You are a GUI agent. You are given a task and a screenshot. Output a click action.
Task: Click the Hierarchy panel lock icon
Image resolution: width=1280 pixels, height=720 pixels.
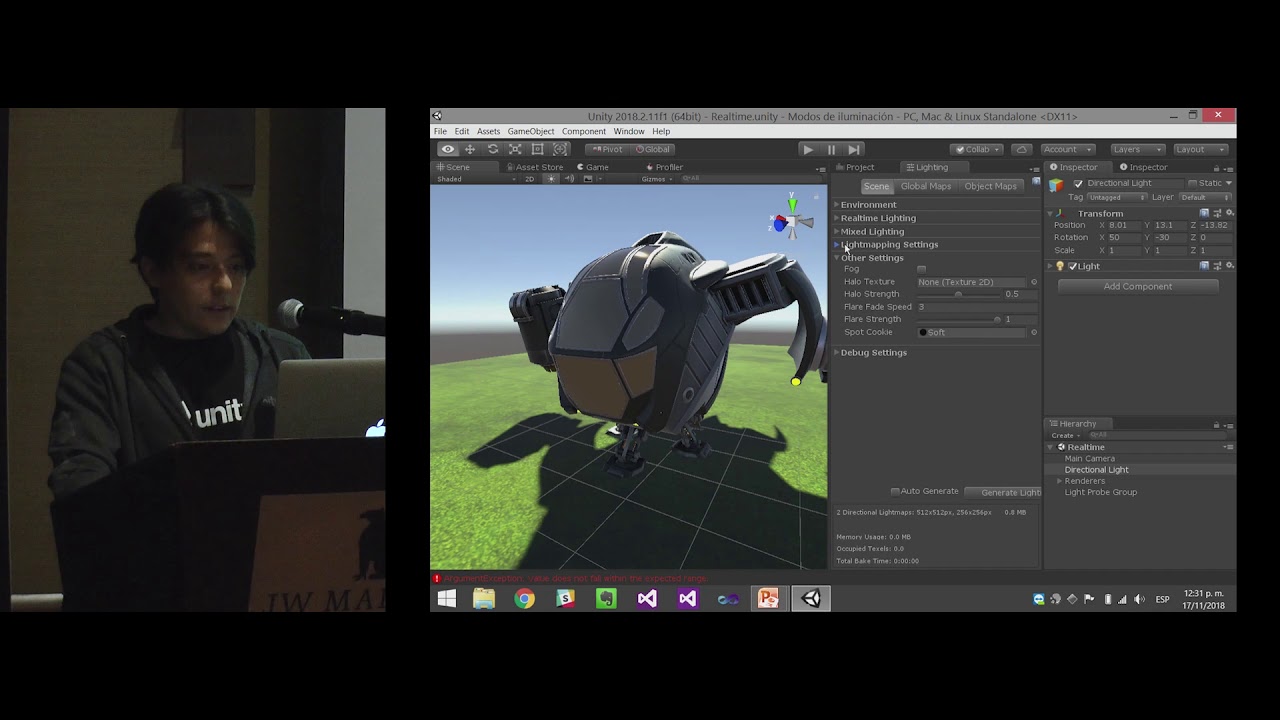(x=1216, y=424)
